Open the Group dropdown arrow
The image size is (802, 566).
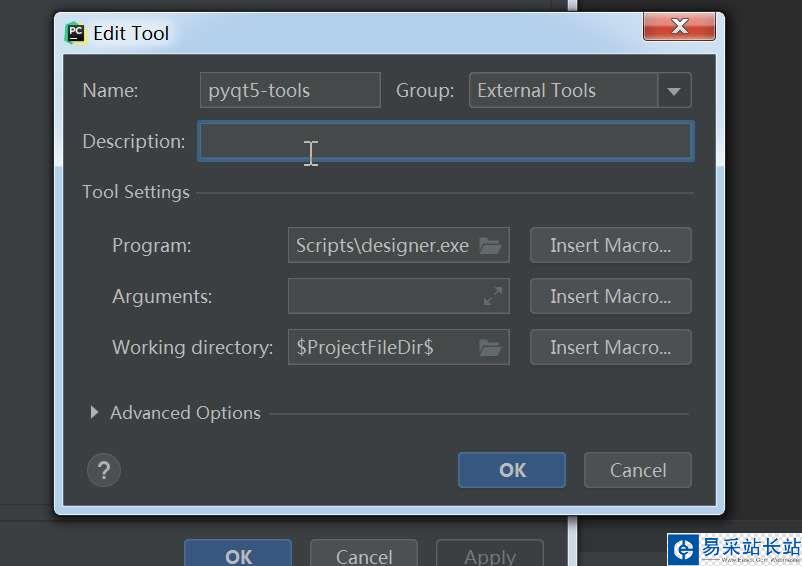(674, 91)
